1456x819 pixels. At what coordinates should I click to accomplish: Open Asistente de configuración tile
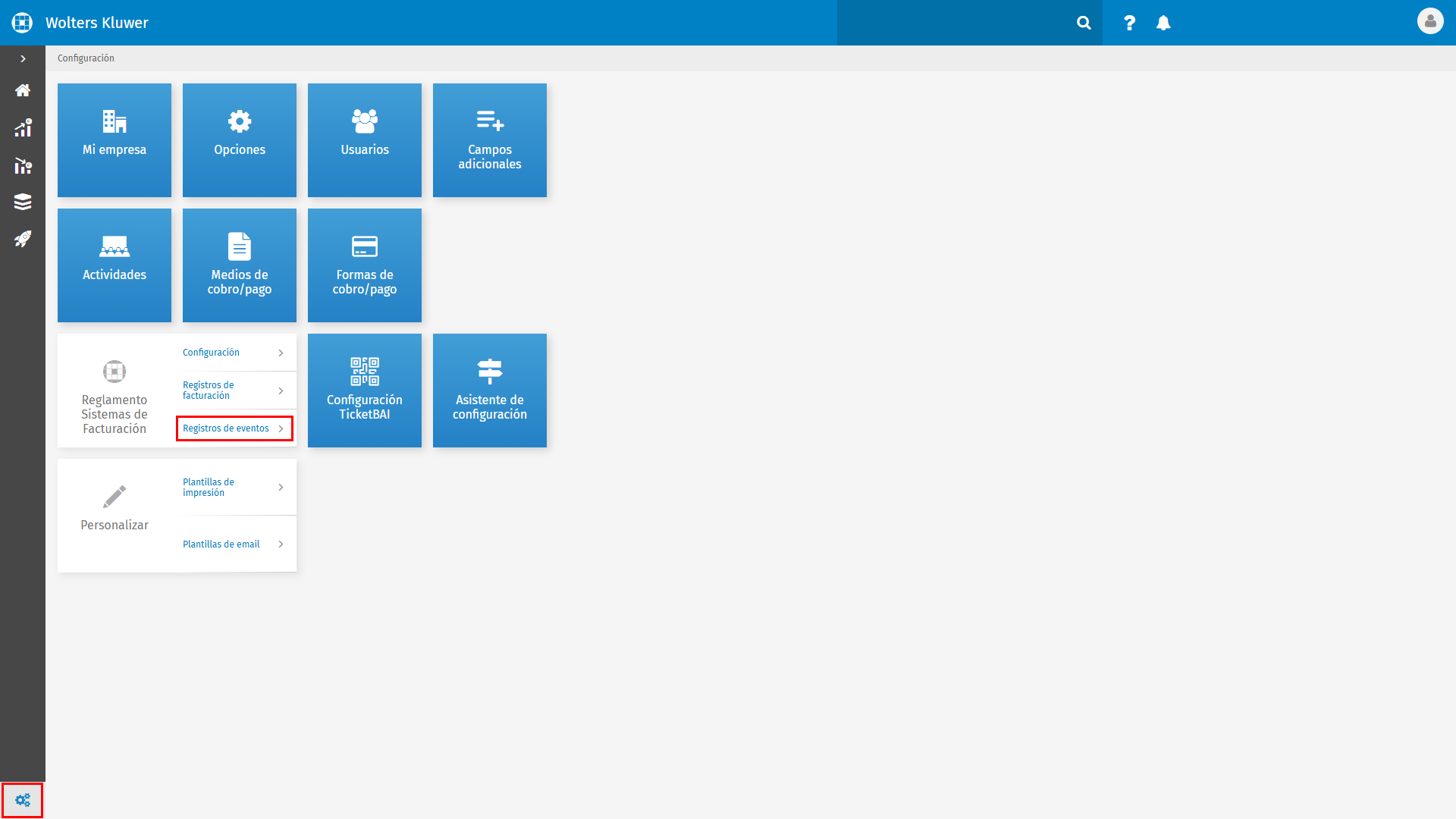point(490,391)
